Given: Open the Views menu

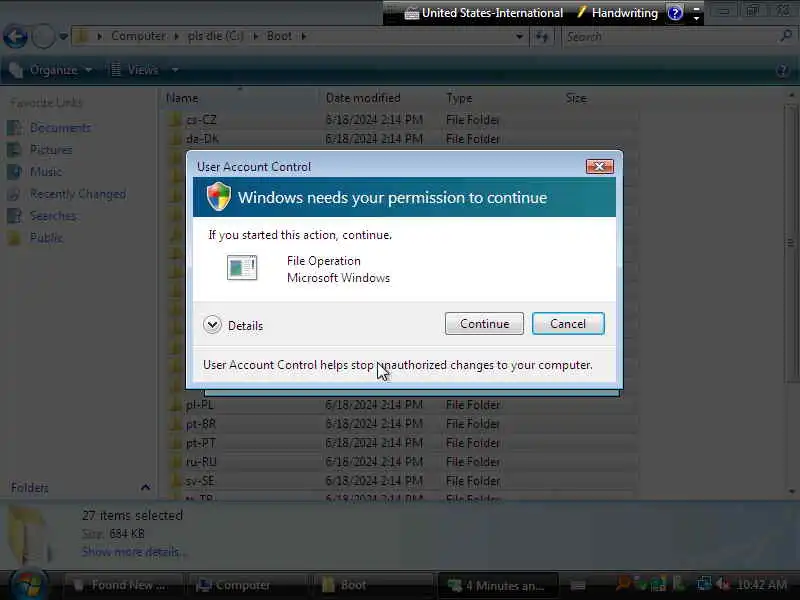Looking at the screenshot, I should (x=144, y=70).
